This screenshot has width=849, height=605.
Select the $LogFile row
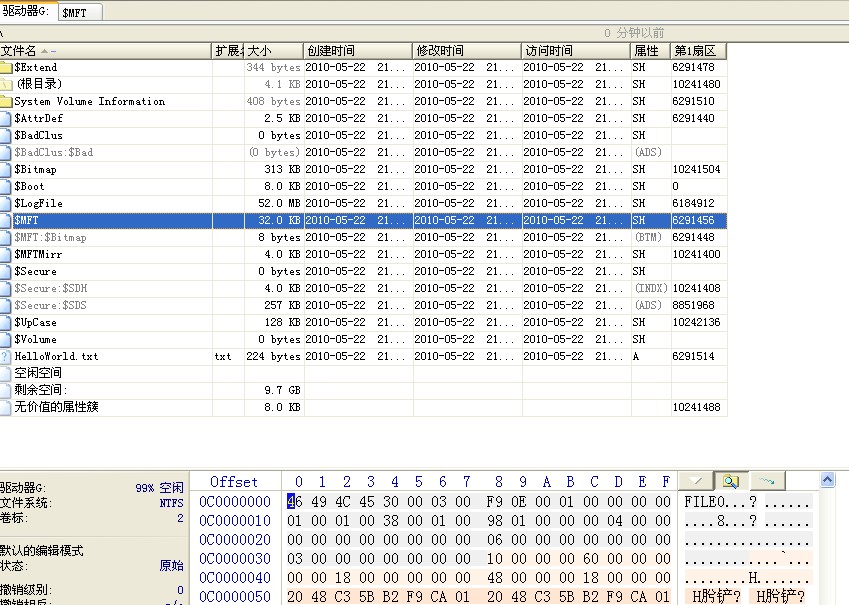click(38, 204)
